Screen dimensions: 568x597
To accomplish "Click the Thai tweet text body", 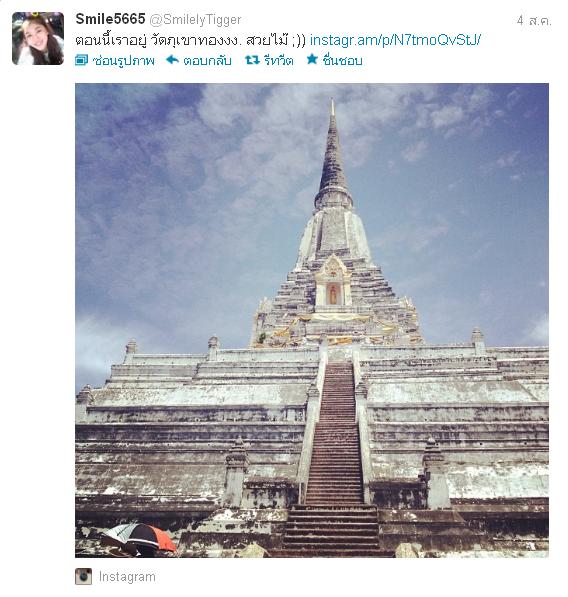I will (190, 40).
